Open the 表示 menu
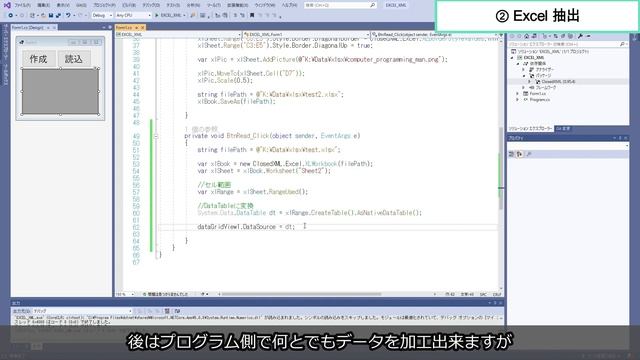Viewport: 640px width, 360px height. [63, 5]
